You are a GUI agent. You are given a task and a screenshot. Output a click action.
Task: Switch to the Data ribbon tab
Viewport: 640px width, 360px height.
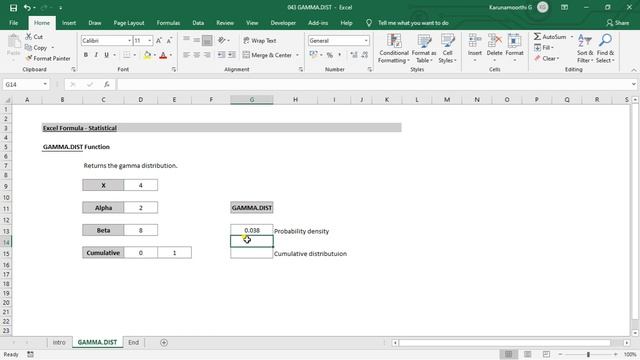tap(198, 23)
